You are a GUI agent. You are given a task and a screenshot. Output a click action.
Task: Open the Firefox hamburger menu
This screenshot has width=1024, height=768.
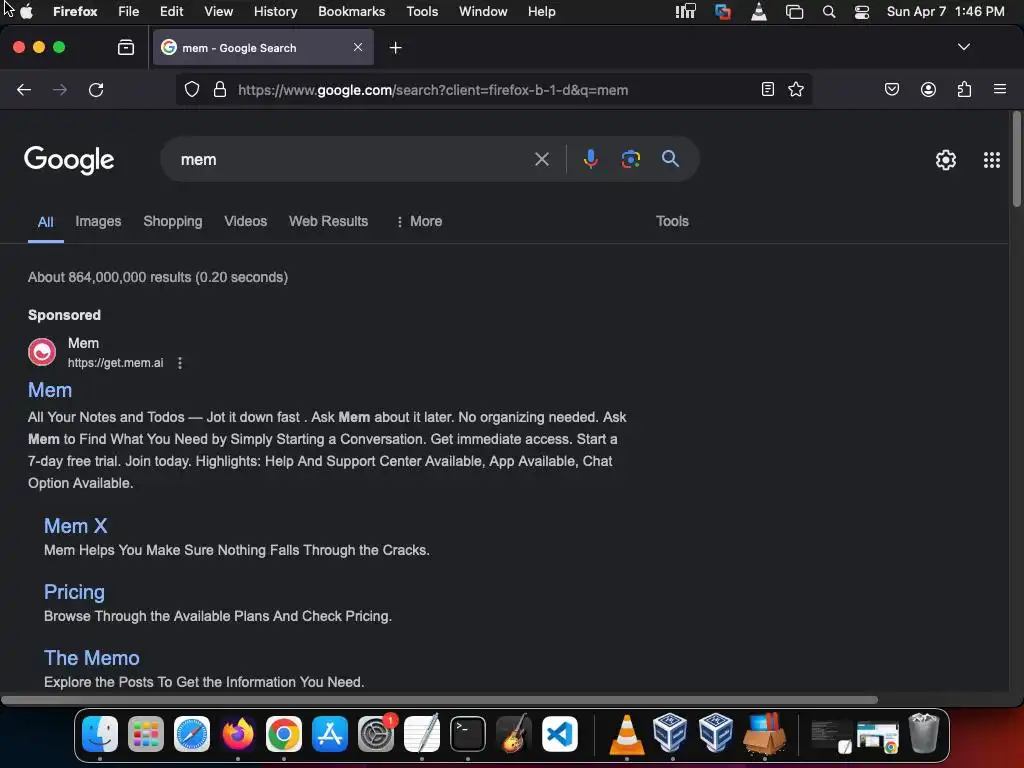1000,89
